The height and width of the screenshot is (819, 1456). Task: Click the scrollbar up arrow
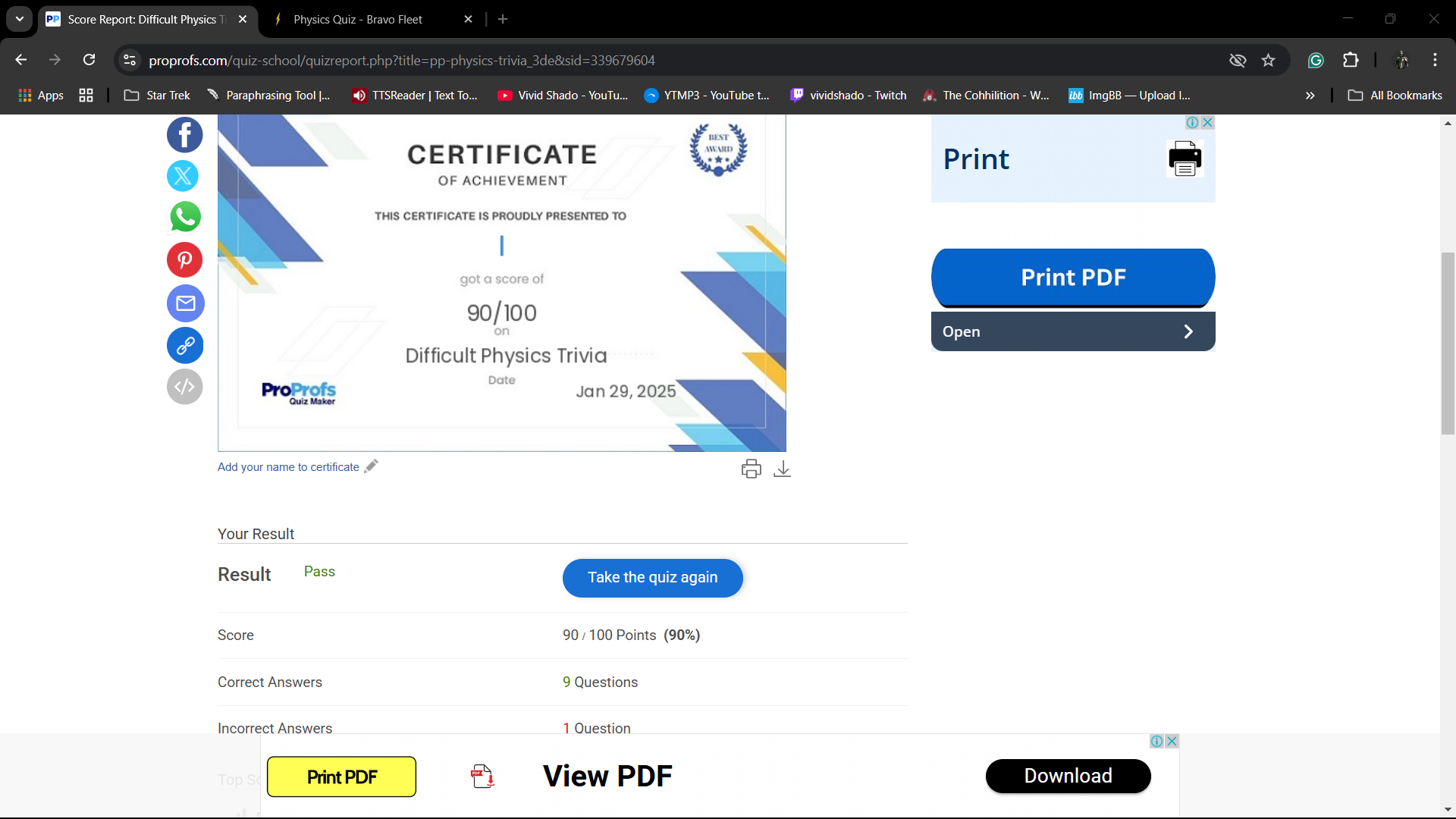pyautogui.click(x=1448, y=123)
